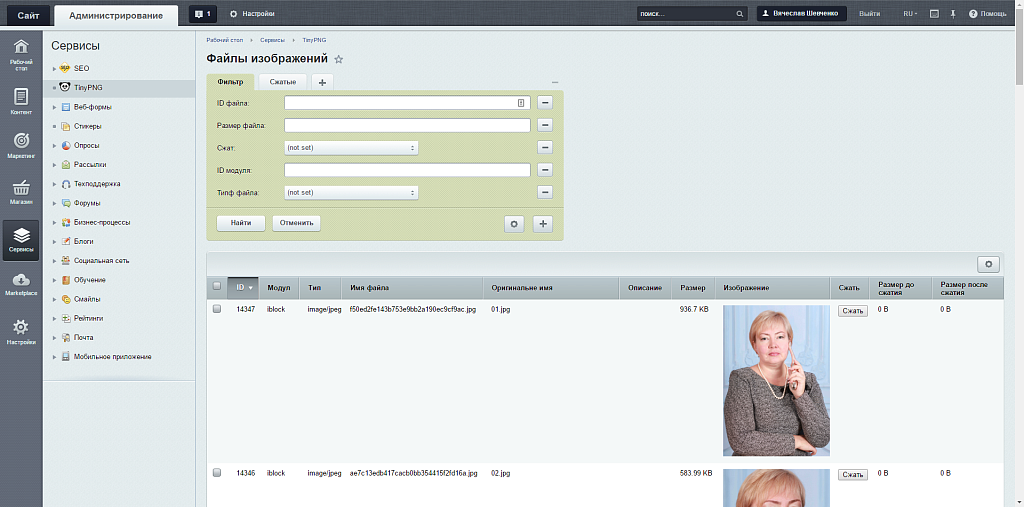
Task: Remove the ID модуля filter row
Action: click(x=545, y=170)
